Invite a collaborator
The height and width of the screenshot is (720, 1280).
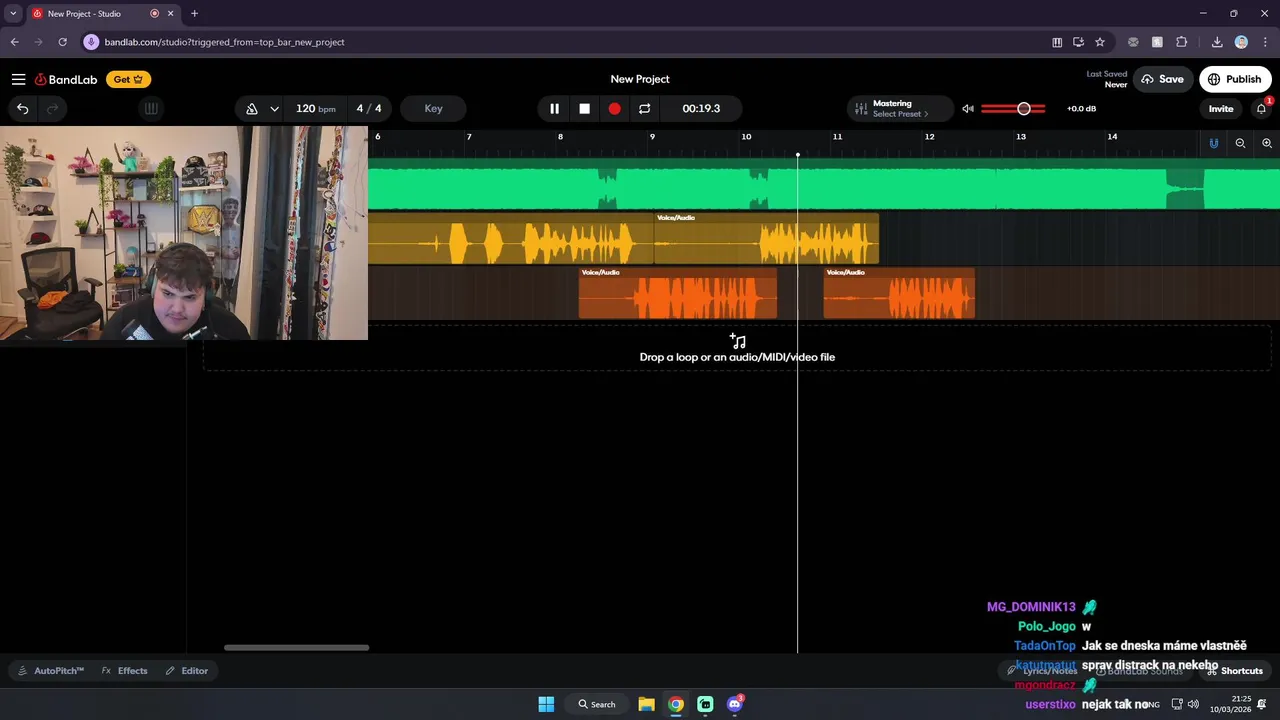[1221, 109]
